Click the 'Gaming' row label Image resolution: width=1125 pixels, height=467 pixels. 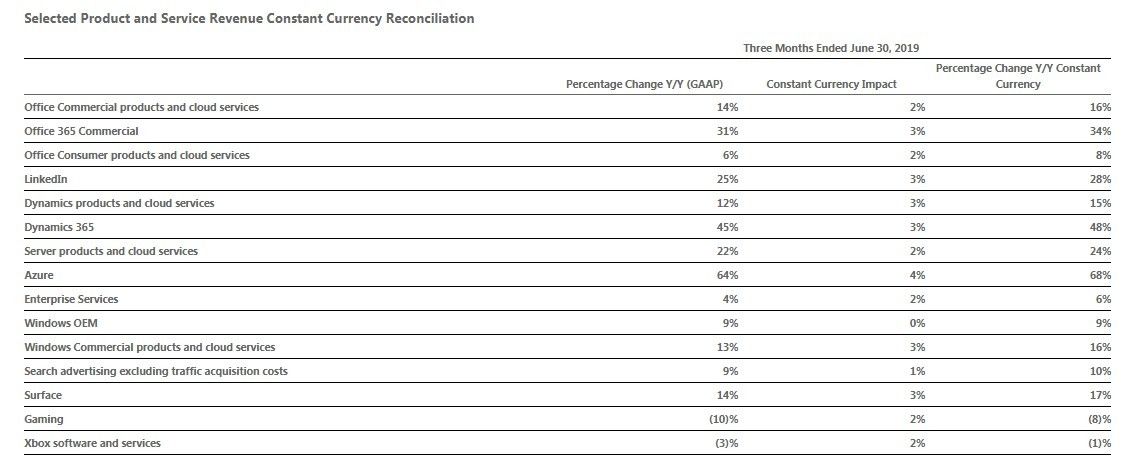coord(43,419)
